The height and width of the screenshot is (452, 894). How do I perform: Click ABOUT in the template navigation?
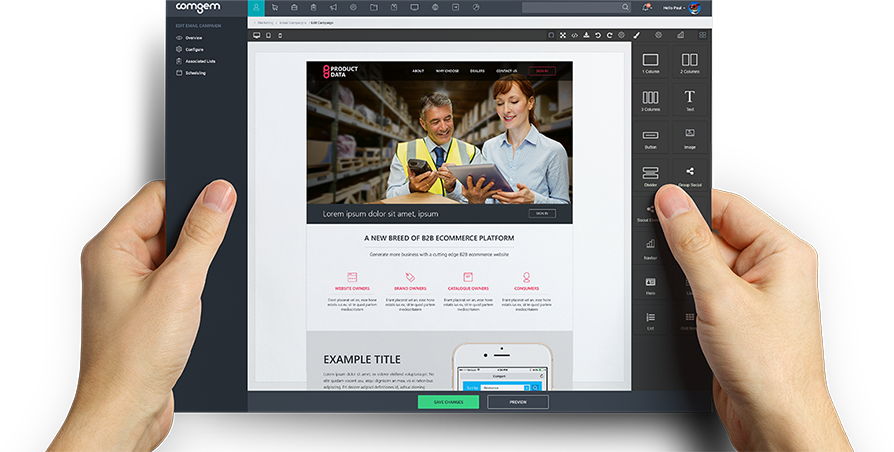[x=418, y=71]
